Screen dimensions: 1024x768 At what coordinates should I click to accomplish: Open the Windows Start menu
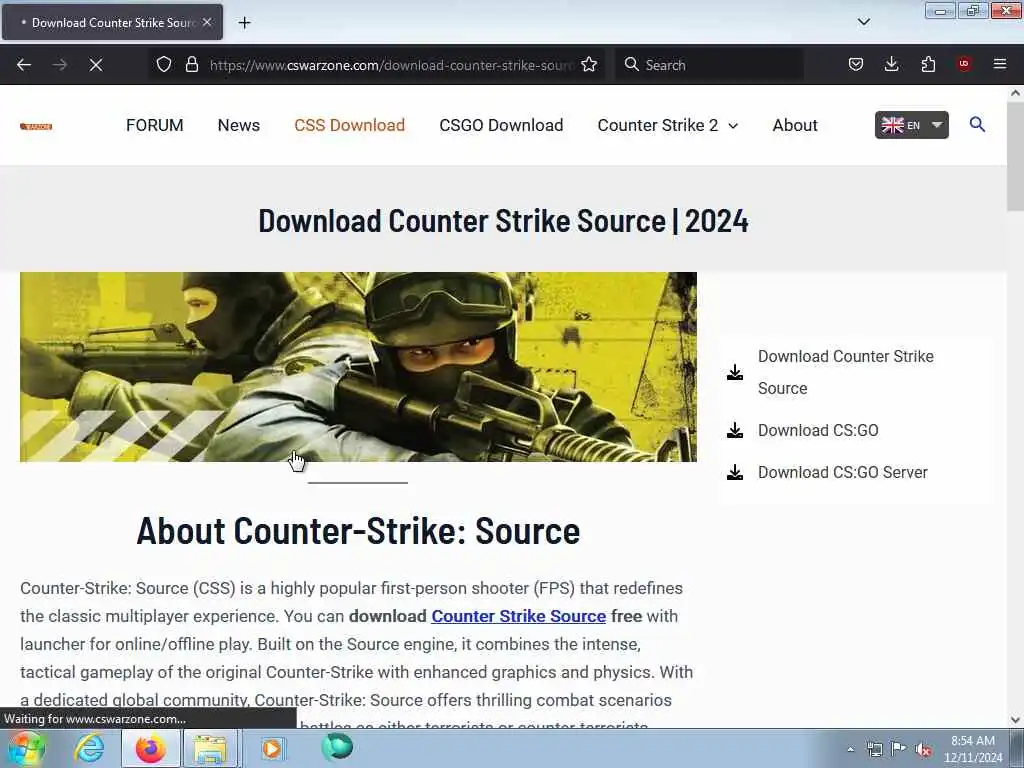[x=25, y=748]
